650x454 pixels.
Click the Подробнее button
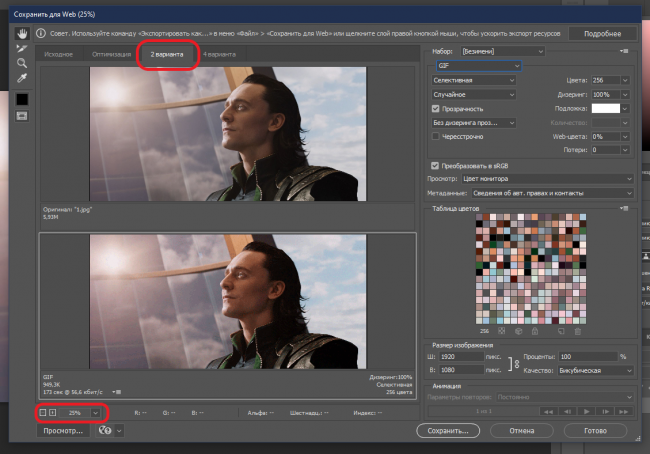[x=602, y=34]
